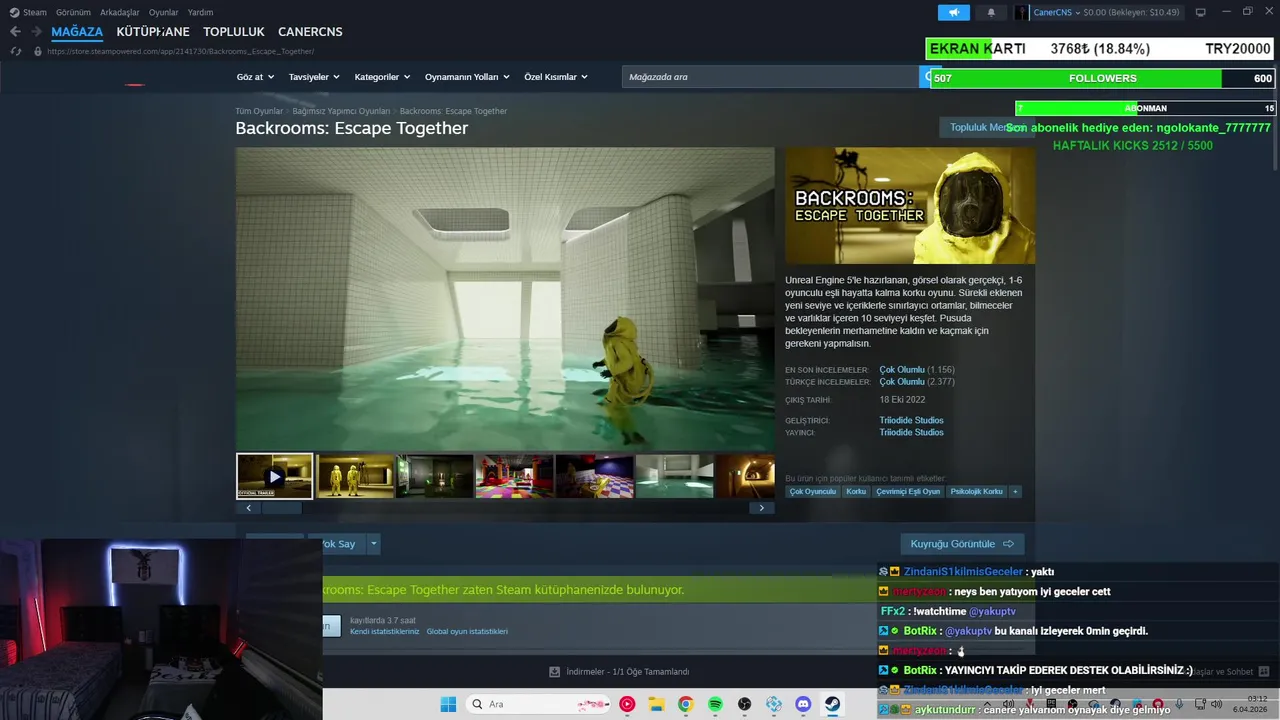Open the Yok Say dropdown arrow
Viewport: 1280px width, 720px height.
coord(374,544)
